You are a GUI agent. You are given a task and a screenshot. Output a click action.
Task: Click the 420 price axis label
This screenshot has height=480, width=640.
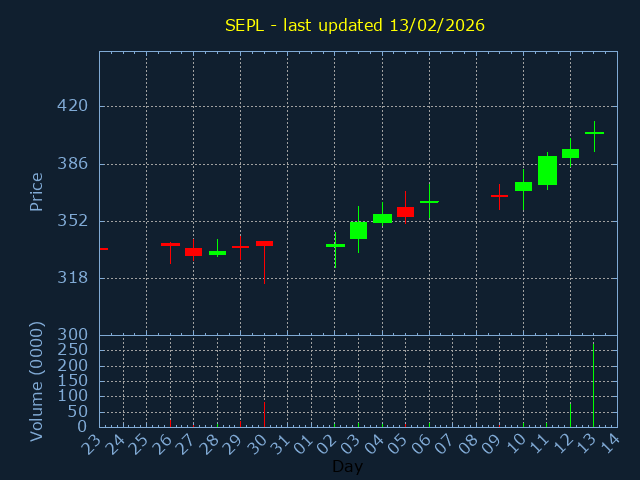(x=72, y=106)
